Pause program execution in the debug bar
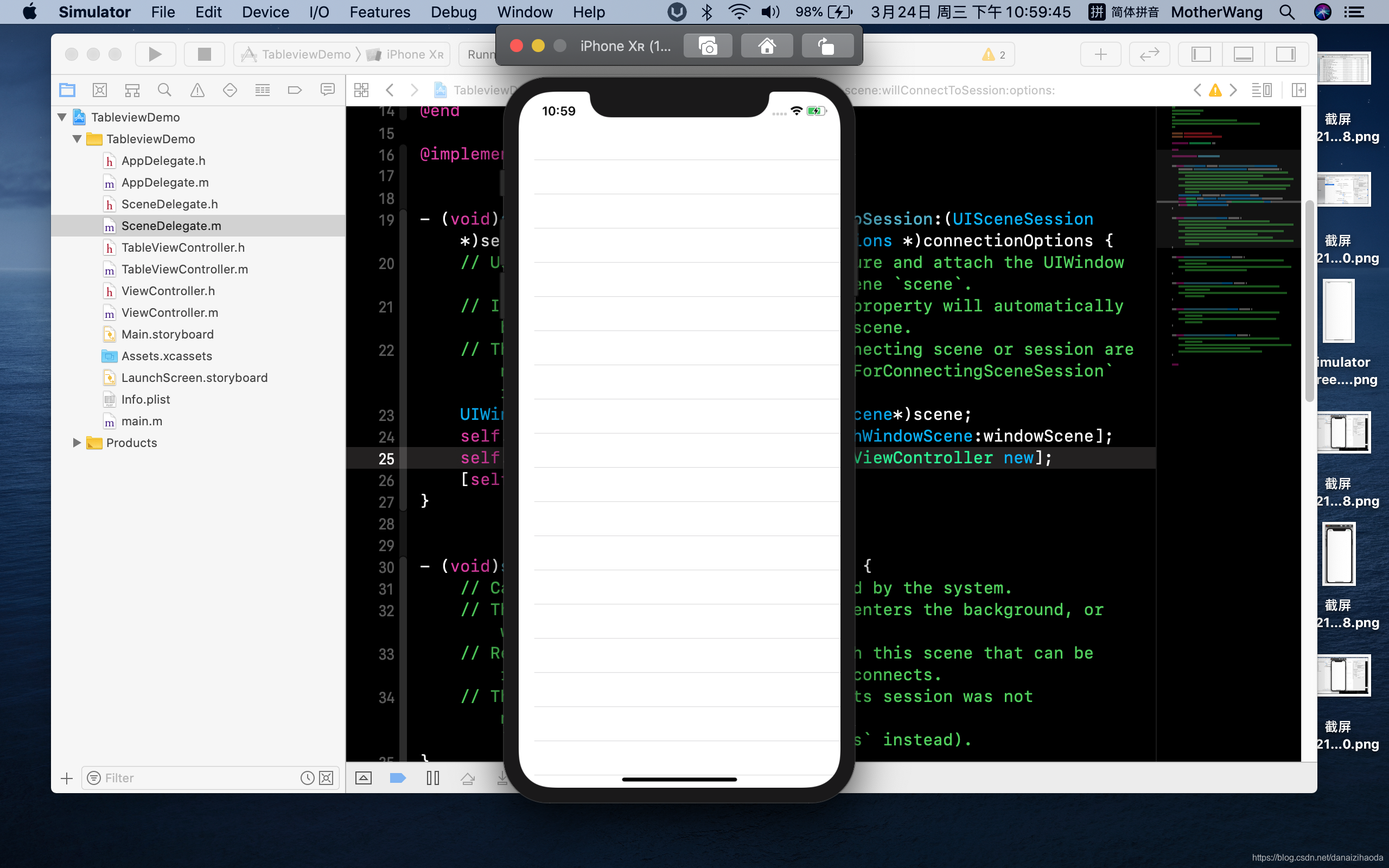 [x=433, y=778]
